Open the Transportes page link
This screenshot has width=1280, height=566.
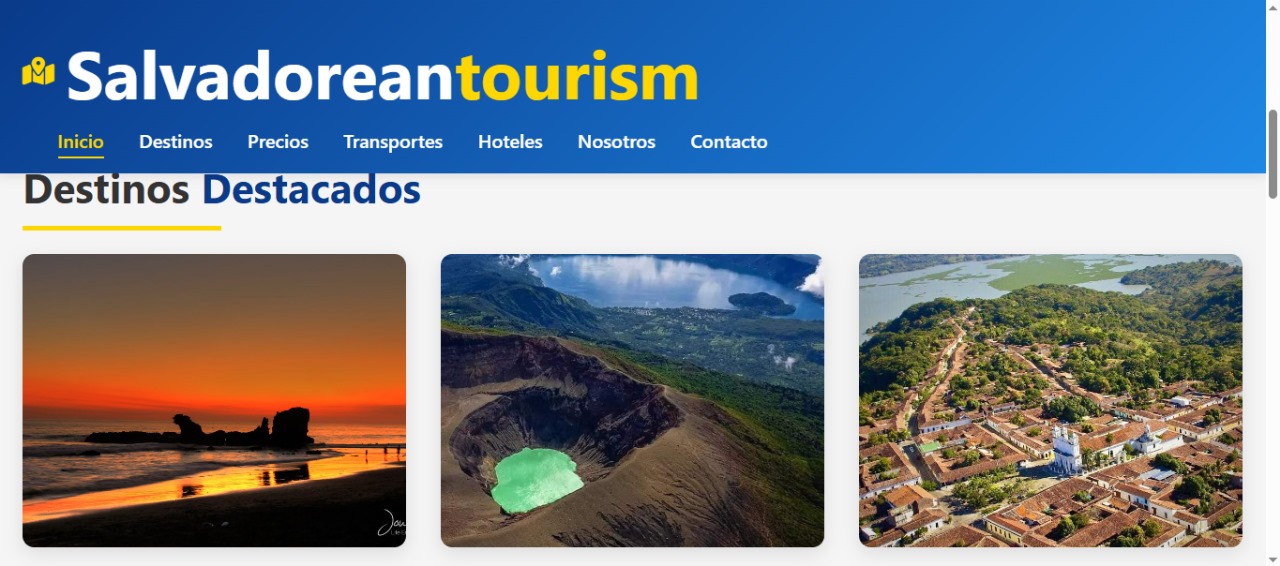[393, 142]
